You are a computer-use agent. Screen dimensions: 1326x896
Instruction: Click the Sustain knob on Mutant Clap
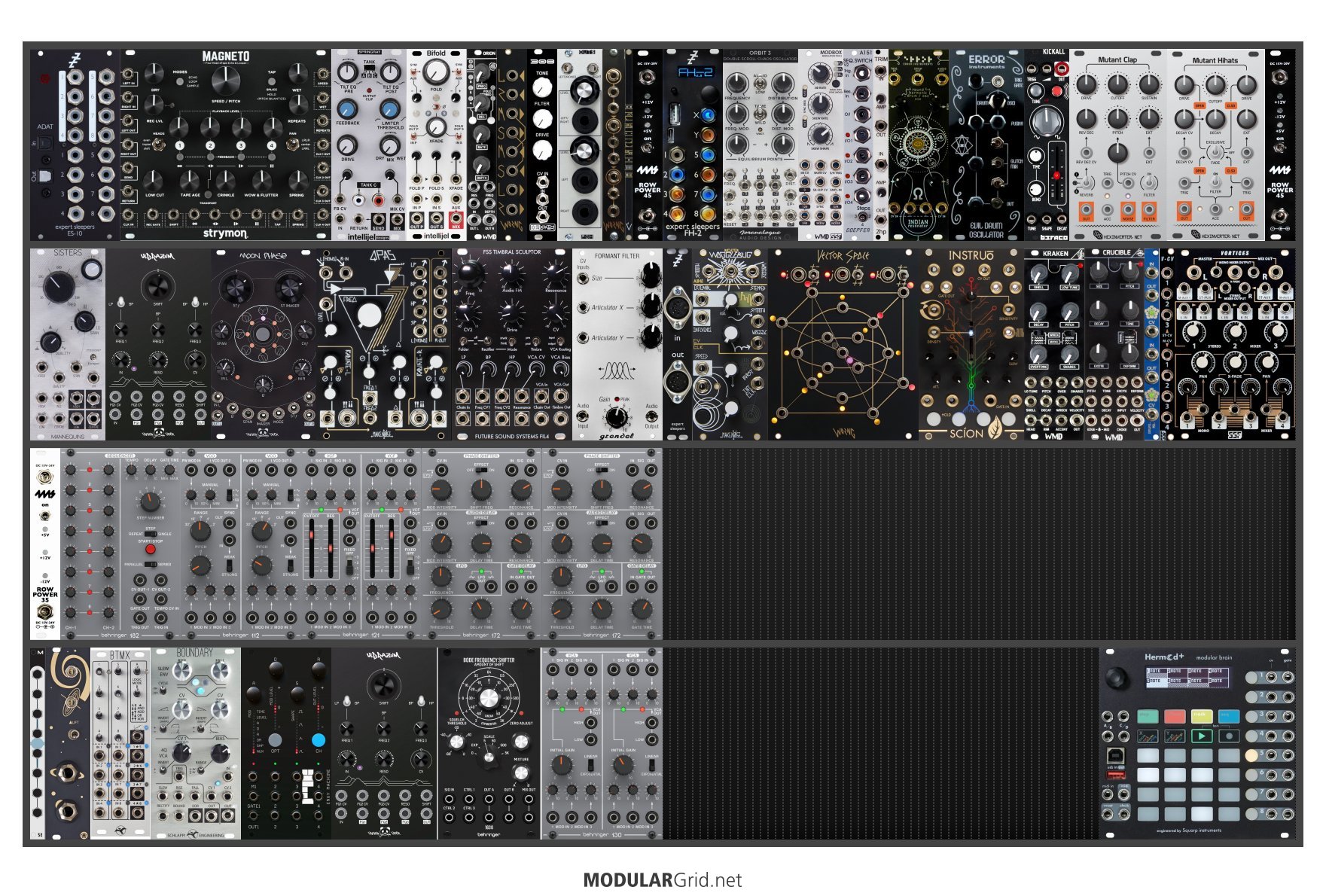pos(1149,84)
